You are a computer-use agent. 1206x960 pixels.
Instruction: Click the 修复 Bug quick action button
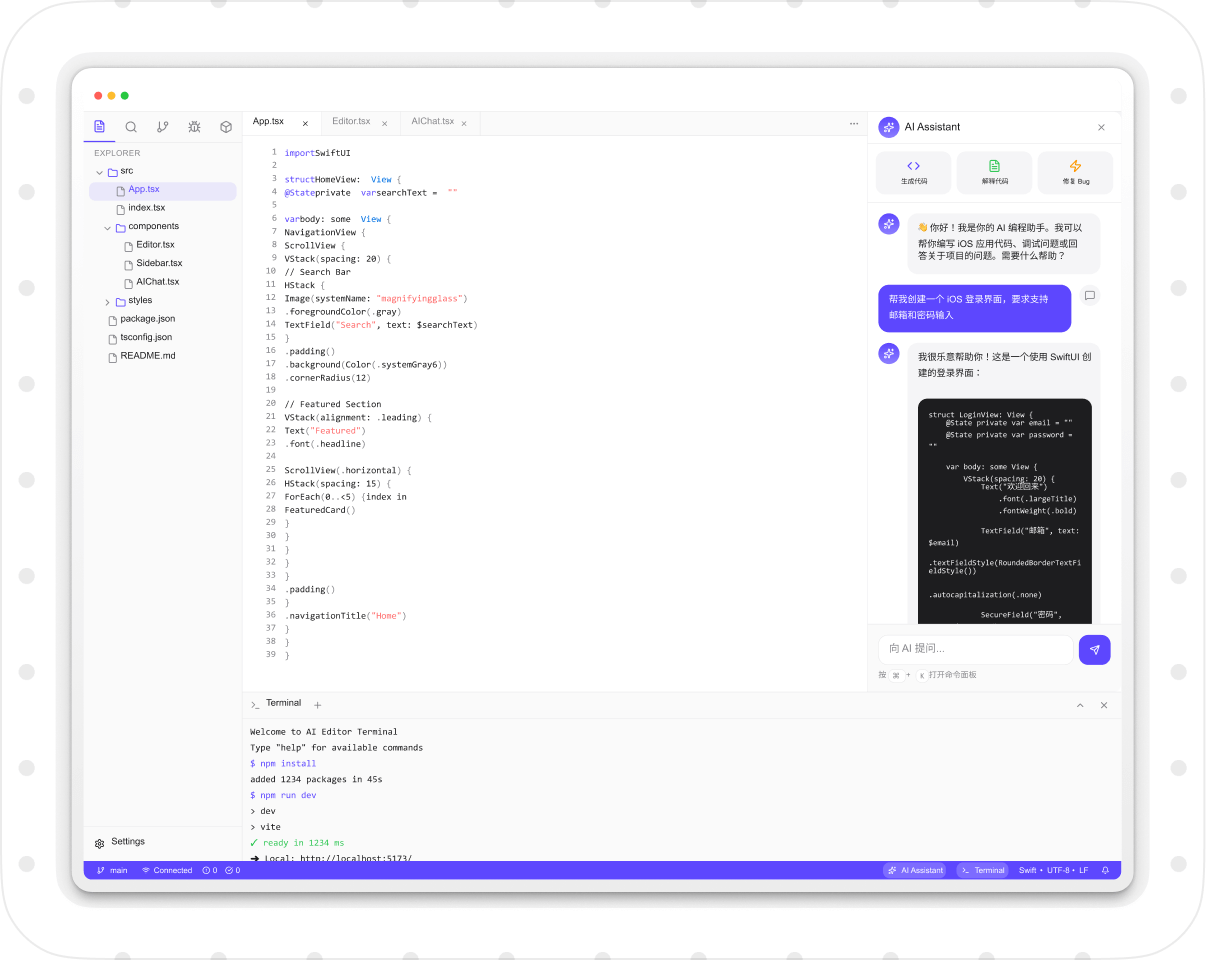(1075, 172)
